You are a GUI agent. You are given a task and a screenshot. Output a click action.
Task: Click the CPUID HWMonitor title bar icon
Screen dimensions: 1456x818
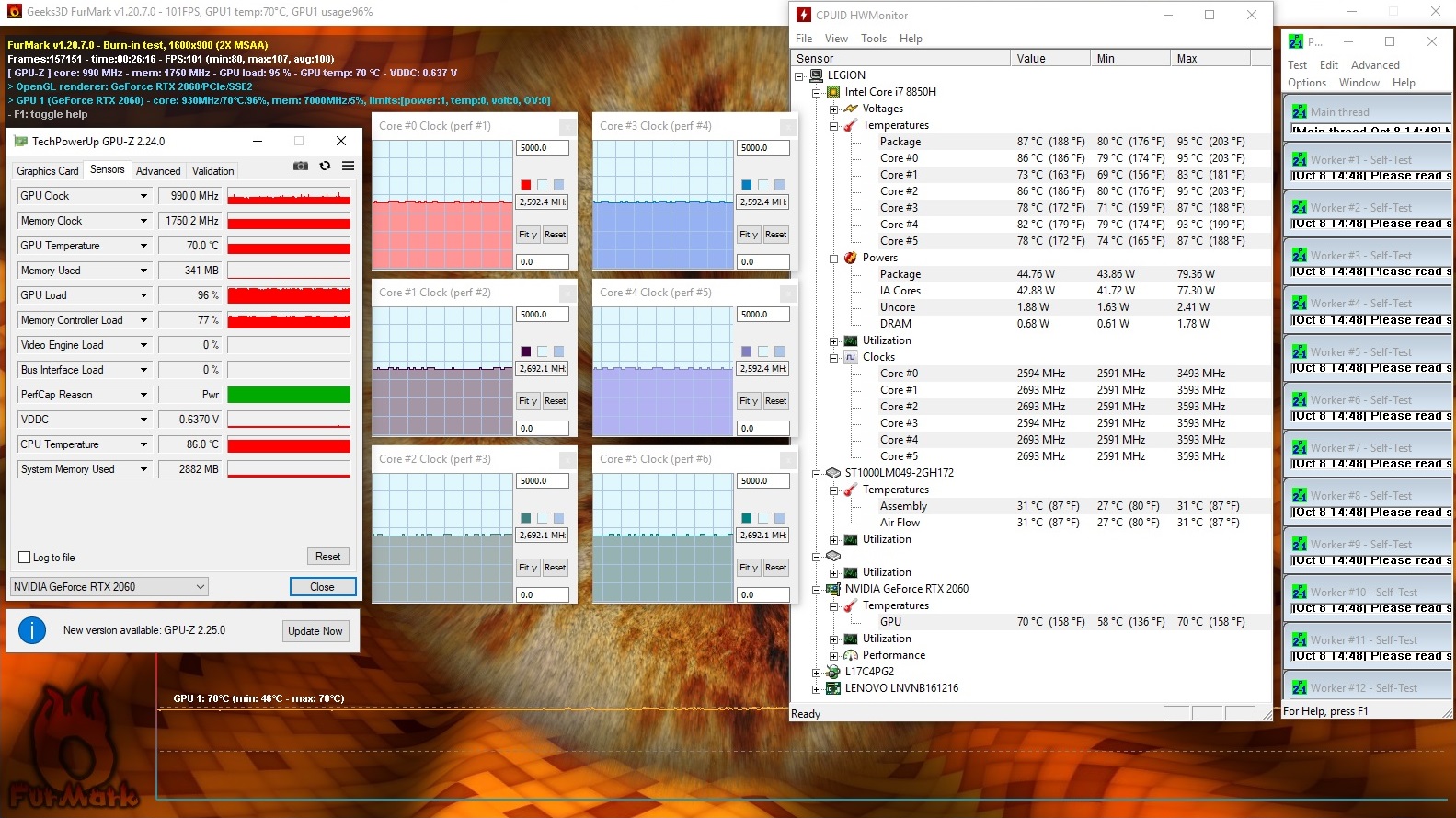pyautogui.click(x=804, y=15)
